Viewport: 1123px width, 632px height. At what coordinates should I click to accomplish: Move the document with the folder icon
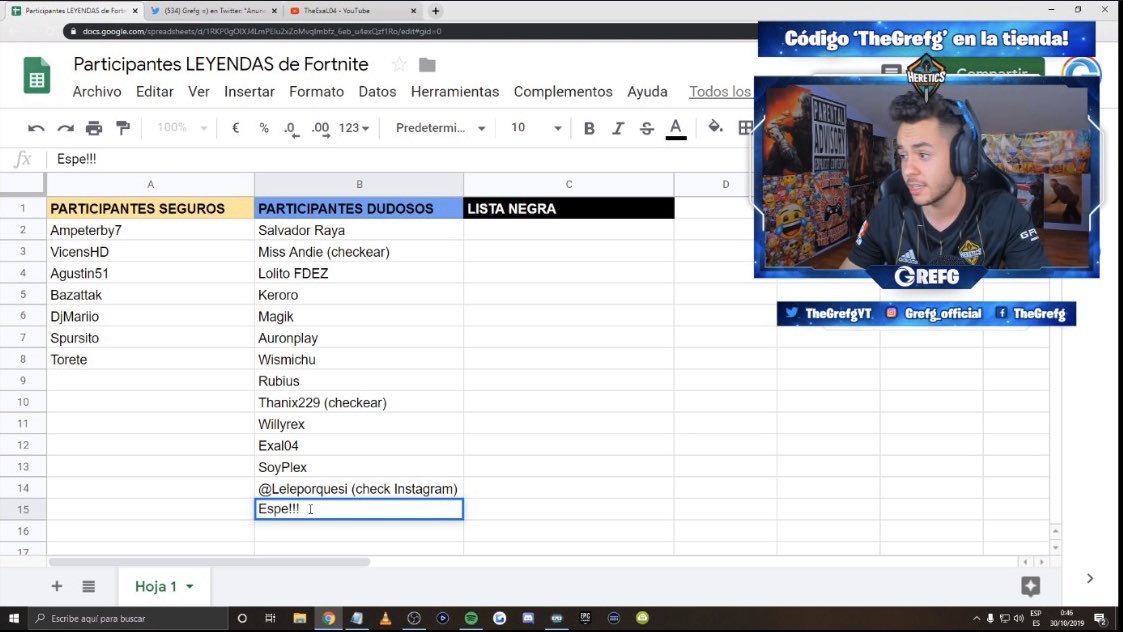point(428,65)
